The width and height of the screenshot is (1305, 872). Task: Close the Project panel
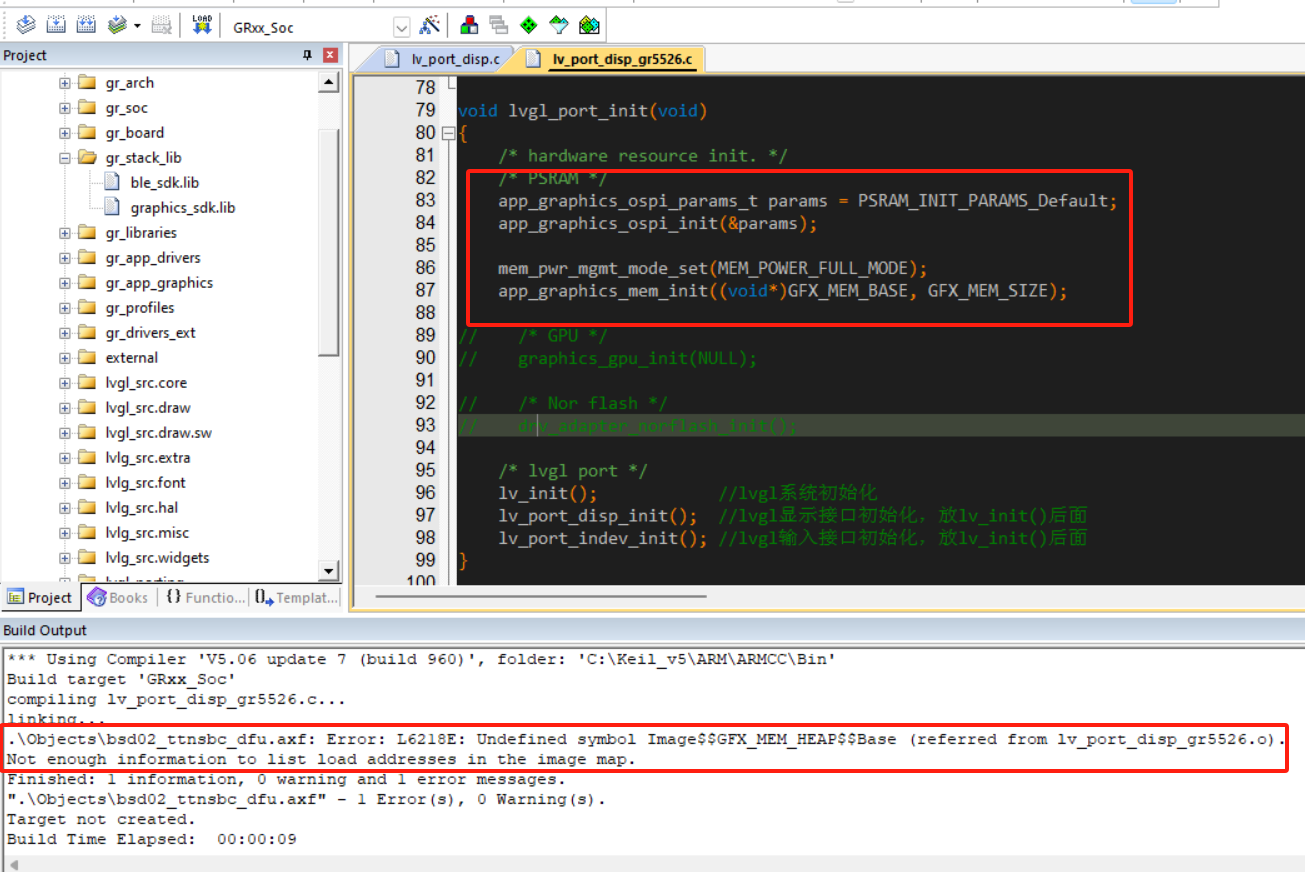pyautogui.click(x=330, y=55)
